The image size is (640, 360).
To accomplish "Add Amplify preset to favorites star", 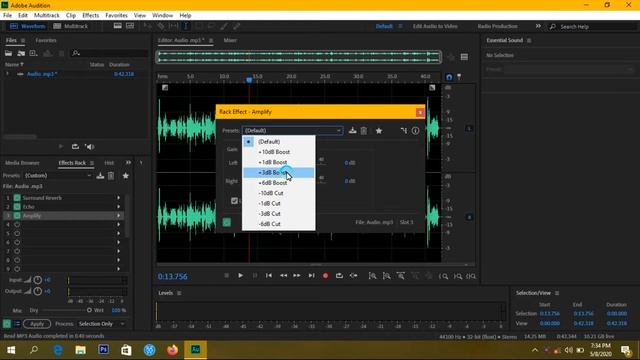I will pyautogui.click(x=379, y=131).
